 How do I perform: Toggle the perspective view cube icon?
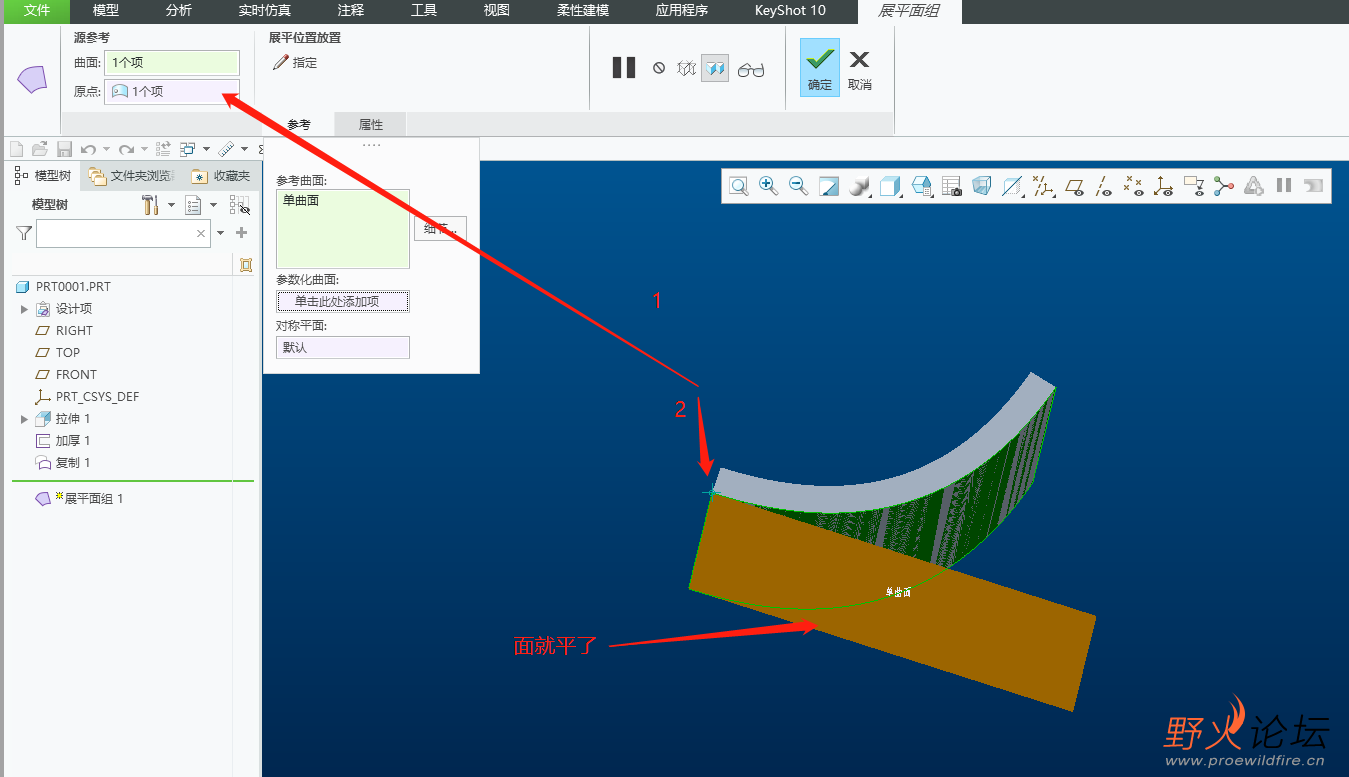(x=981, y=185)
